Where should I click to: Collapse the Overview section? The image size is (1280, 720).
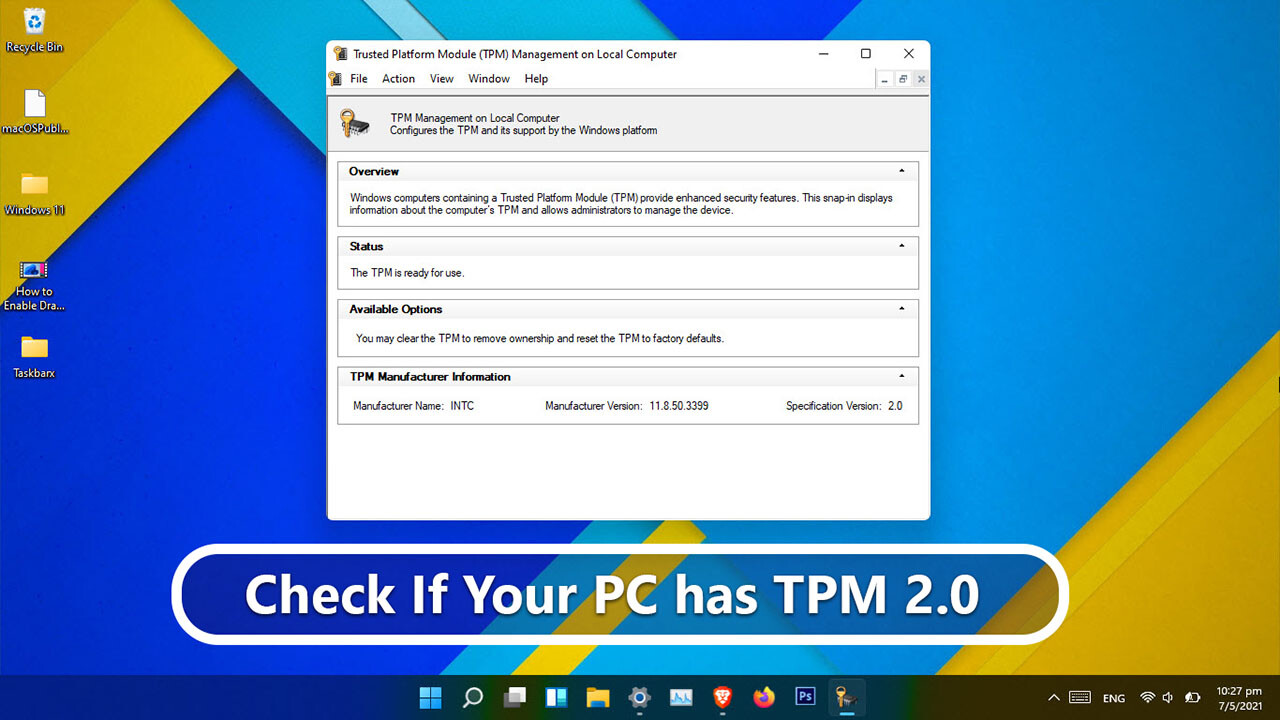902,171
